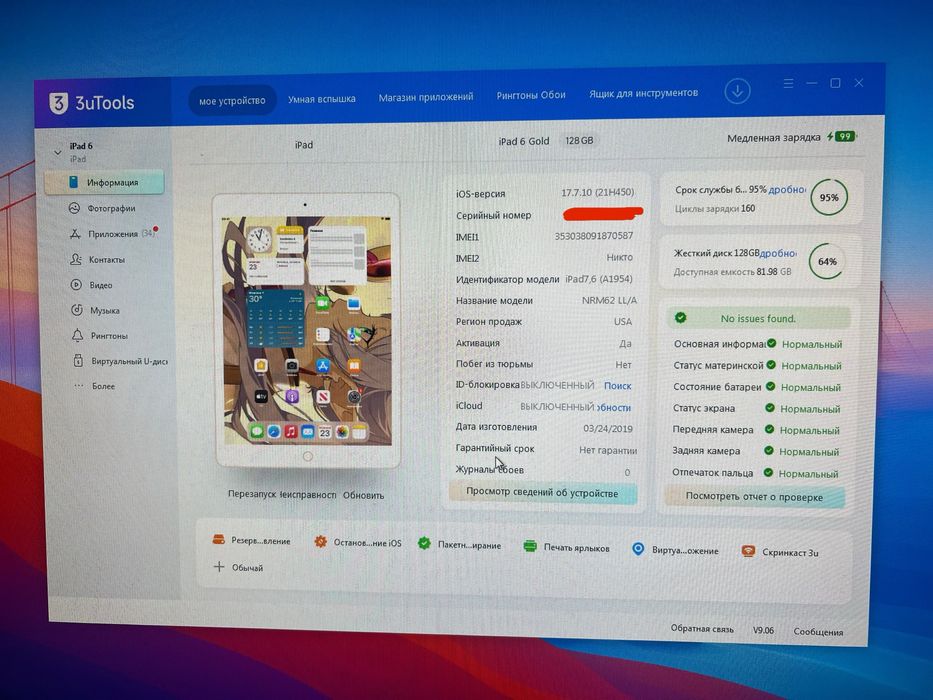Click the iPad7,6 (A1954) model identifier
Screen dimensions: 933x700
click(599, 279)
